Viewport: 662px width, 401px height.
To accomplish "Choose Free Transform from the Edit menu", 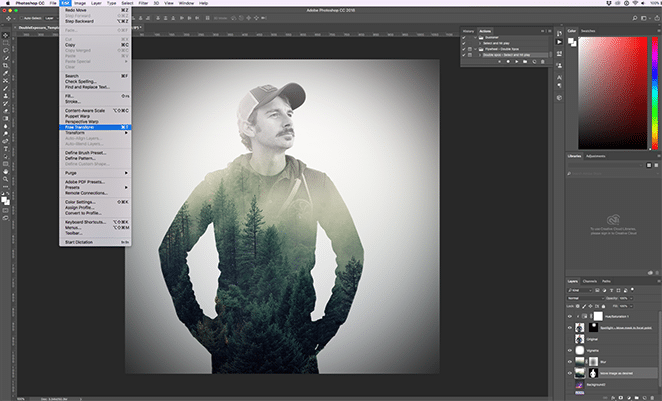I will coord(95,127).
